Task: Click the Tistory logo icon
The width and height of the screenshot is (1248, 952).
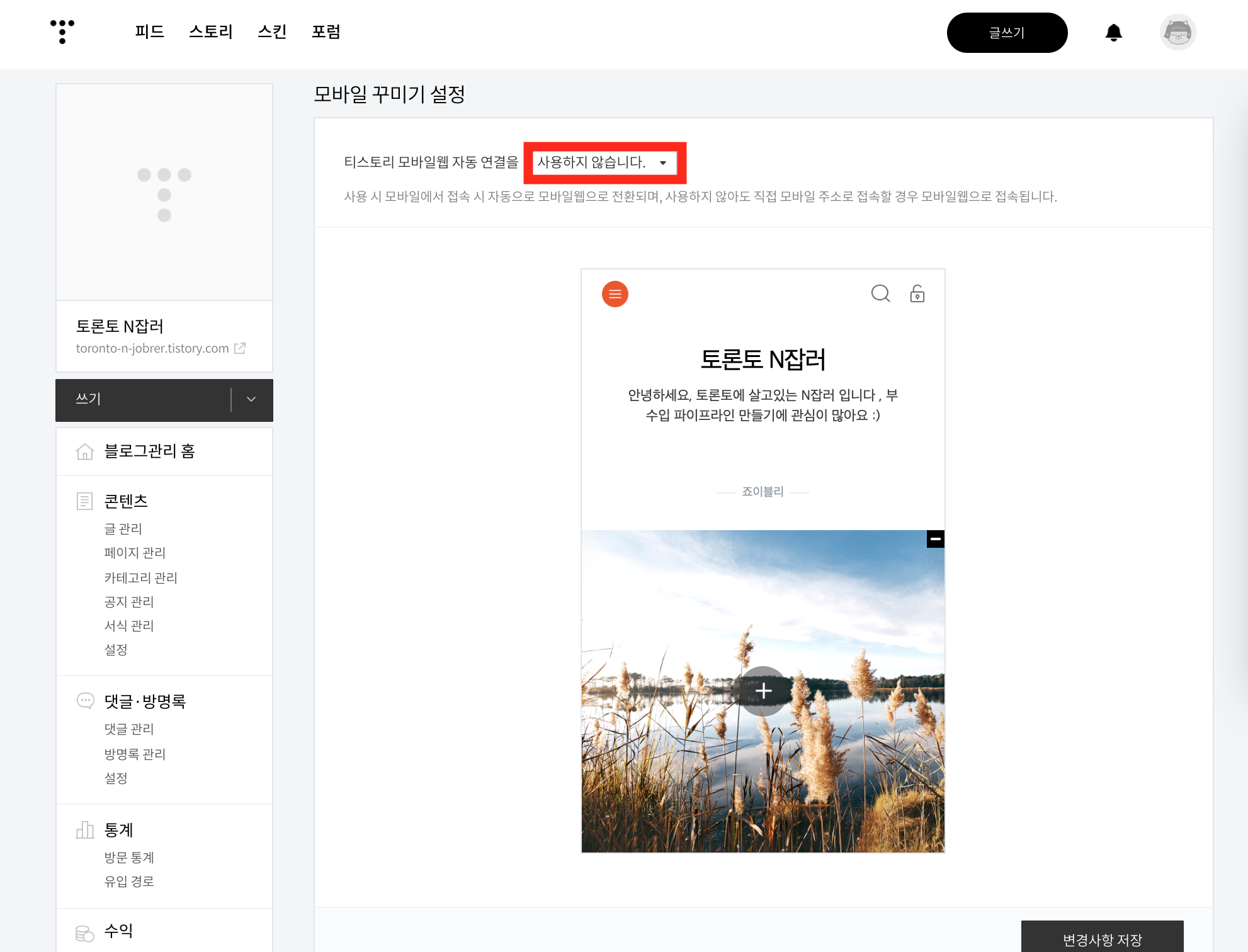Action: [62, 31]
